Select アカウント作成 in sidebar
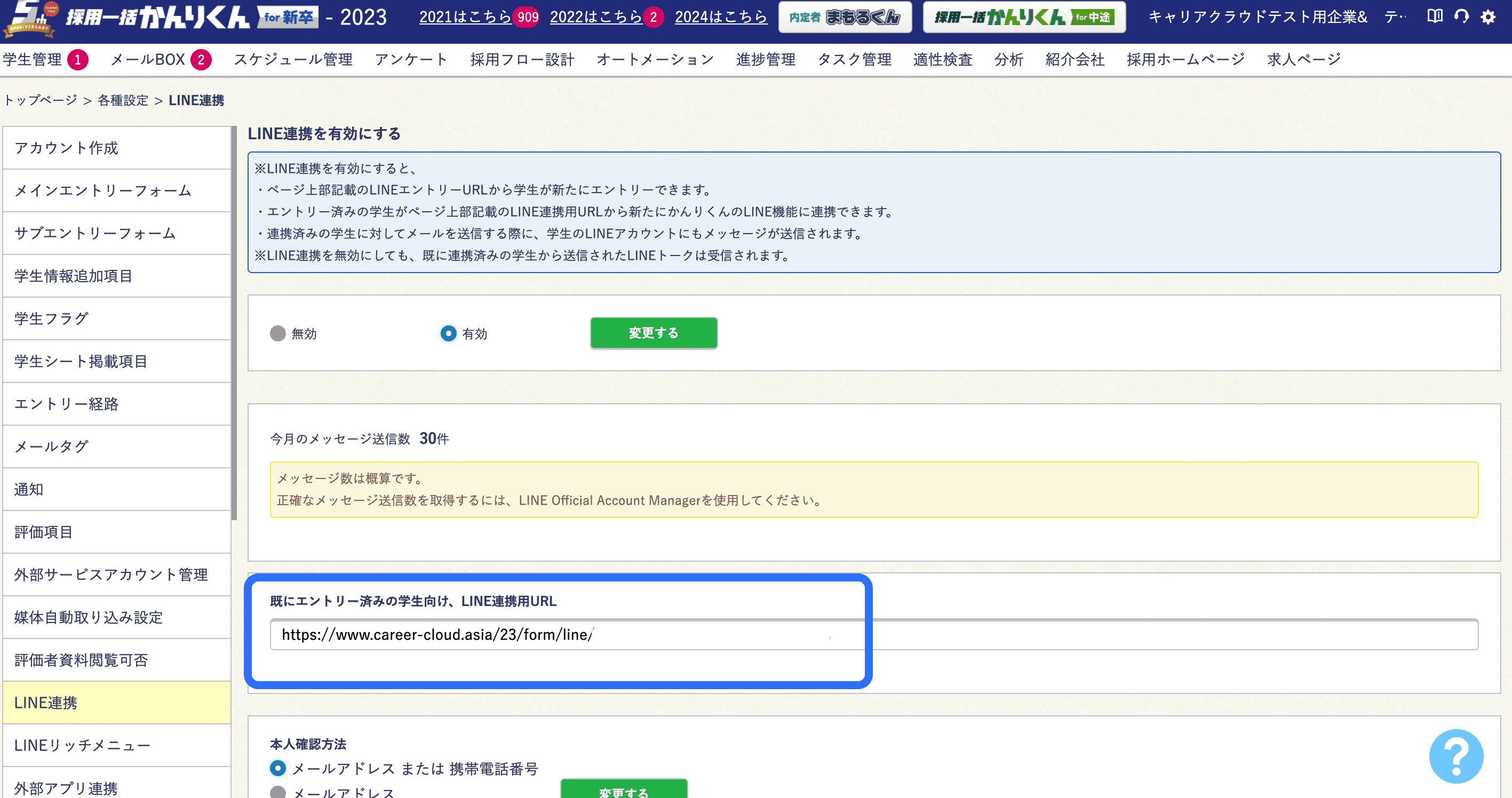This screenshot has height=798, width=1512. coord(117,148)
